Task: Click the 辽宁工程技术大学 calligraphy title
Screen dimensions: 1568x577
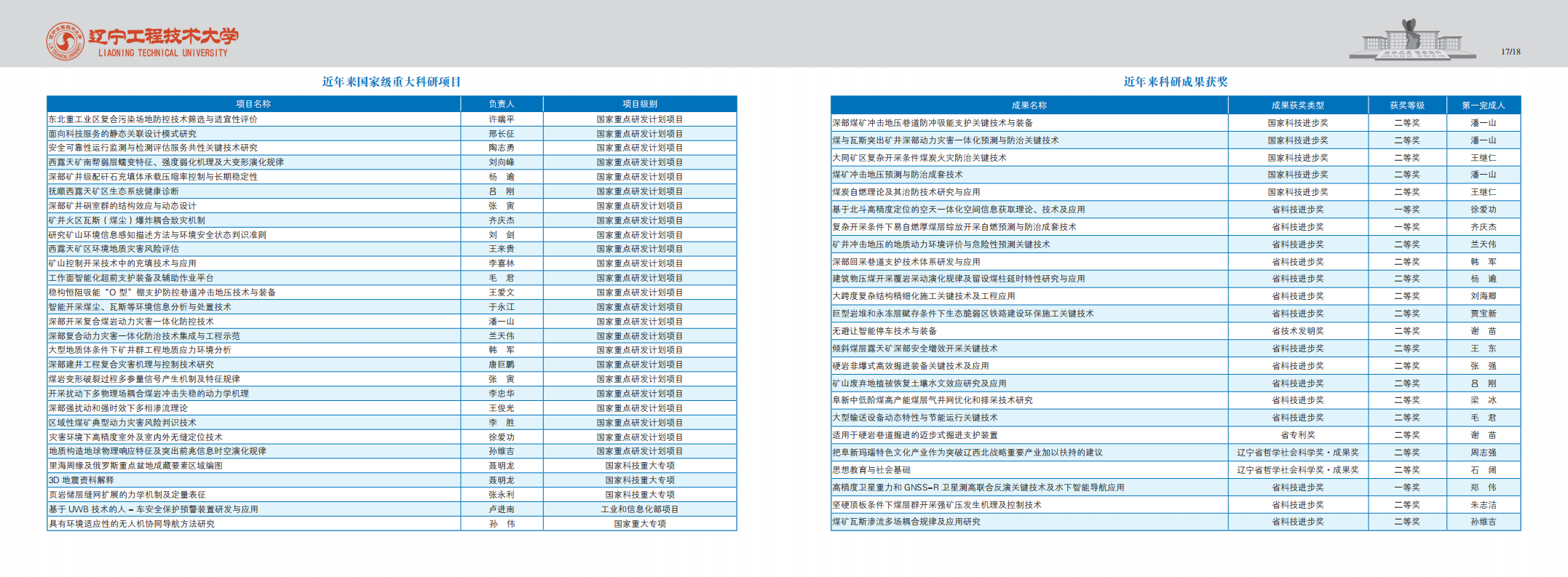Action: point(164,36)
